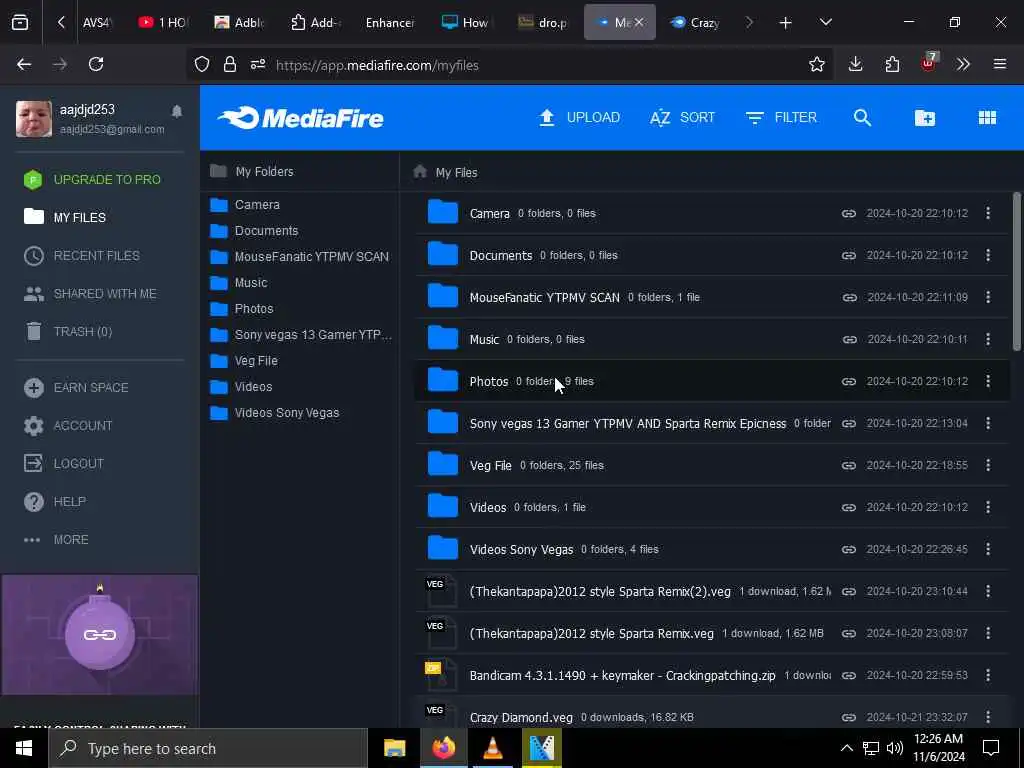Viewport: 1024px width, 768px height.
Task: Open Firefox application menu hamburger
Action: tap(999, 64)
